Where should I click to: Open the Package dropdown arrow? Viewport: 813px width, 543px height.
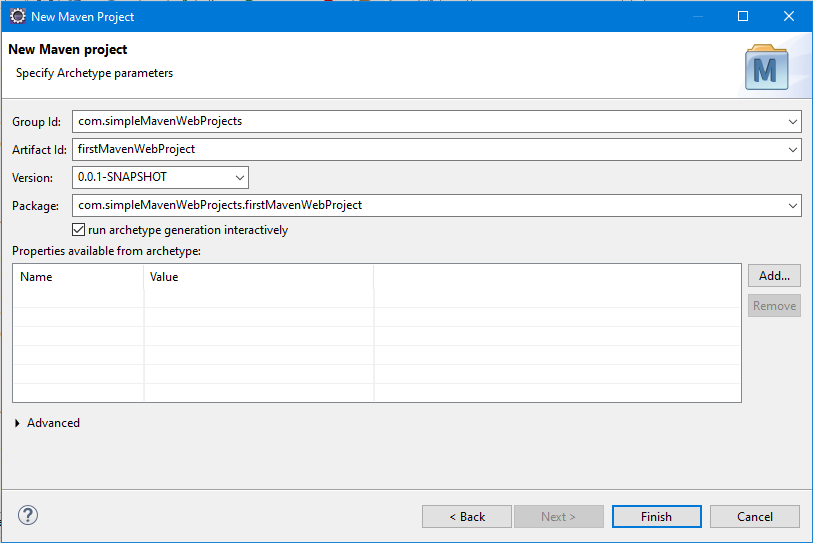click(792, 205)
